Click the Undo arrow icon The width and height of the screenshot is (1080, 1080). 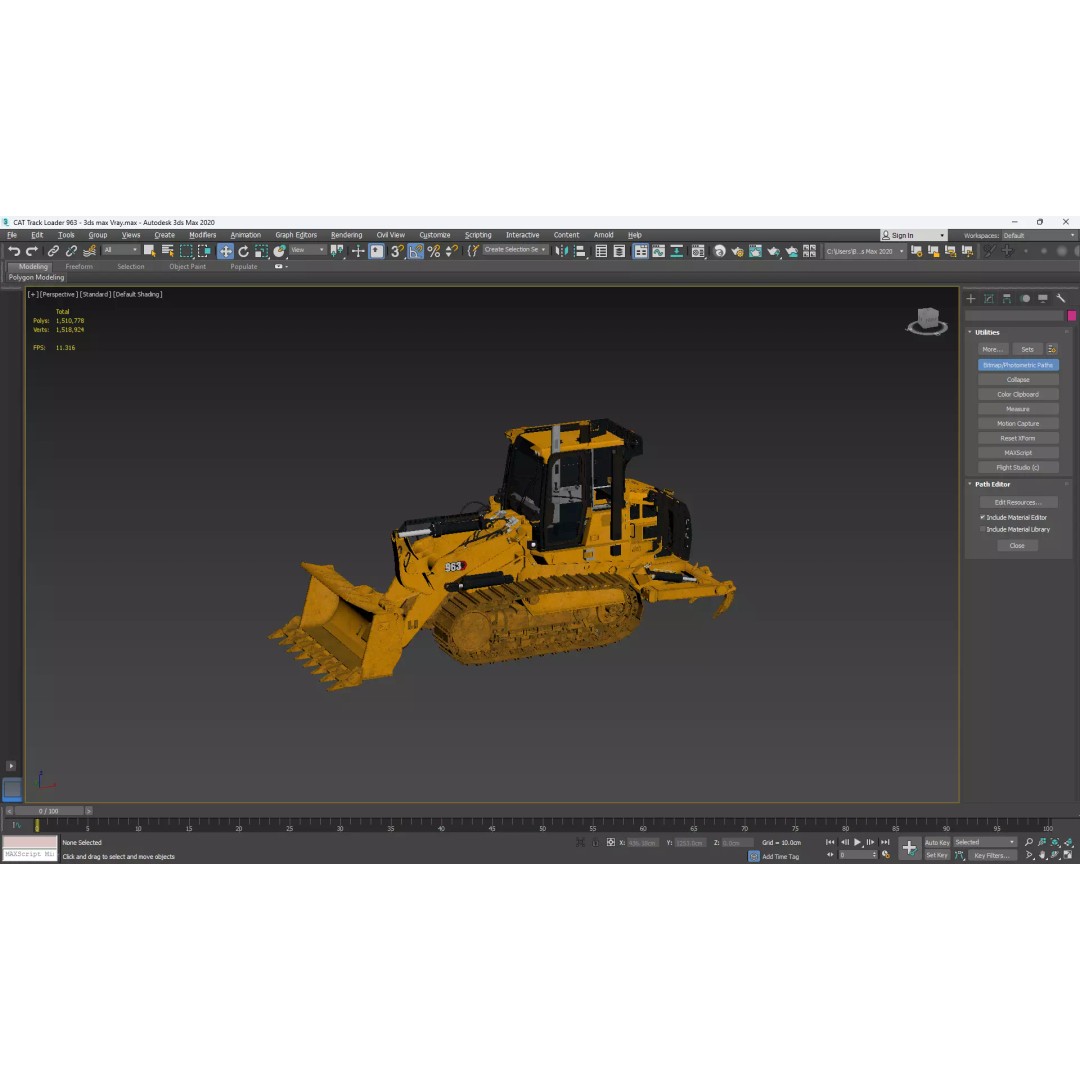[14, 251]
